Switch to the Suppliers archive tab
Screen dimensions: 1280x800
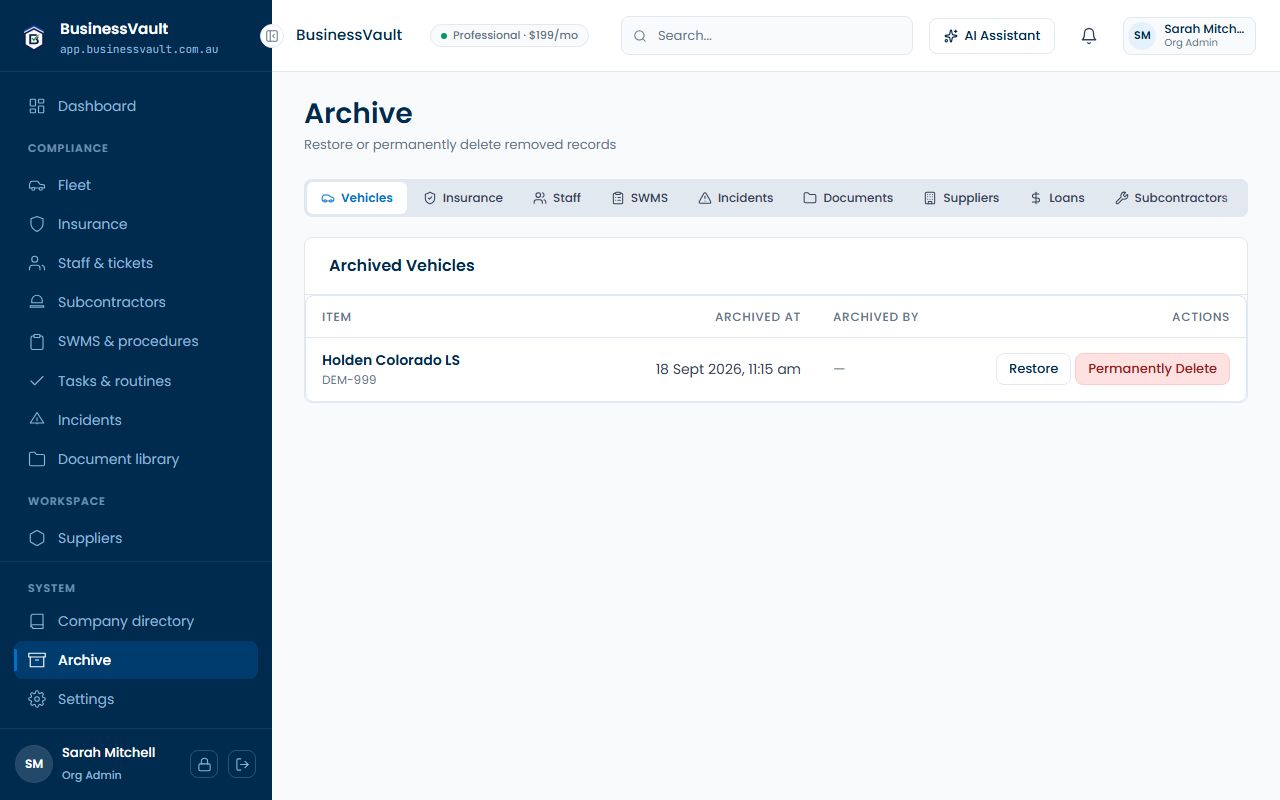click(961, 198)
